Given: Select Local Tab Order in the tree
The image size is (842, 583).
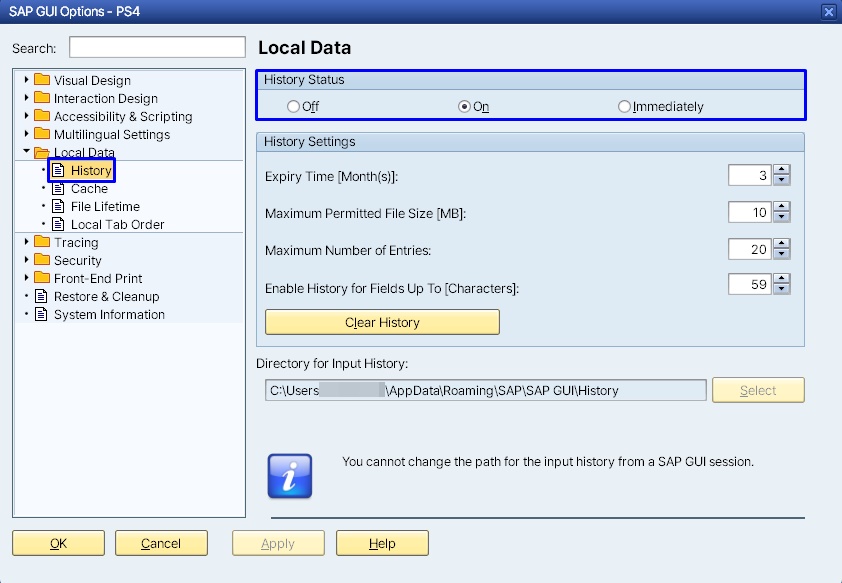Looking at the screenshot, I should [118, 224].
